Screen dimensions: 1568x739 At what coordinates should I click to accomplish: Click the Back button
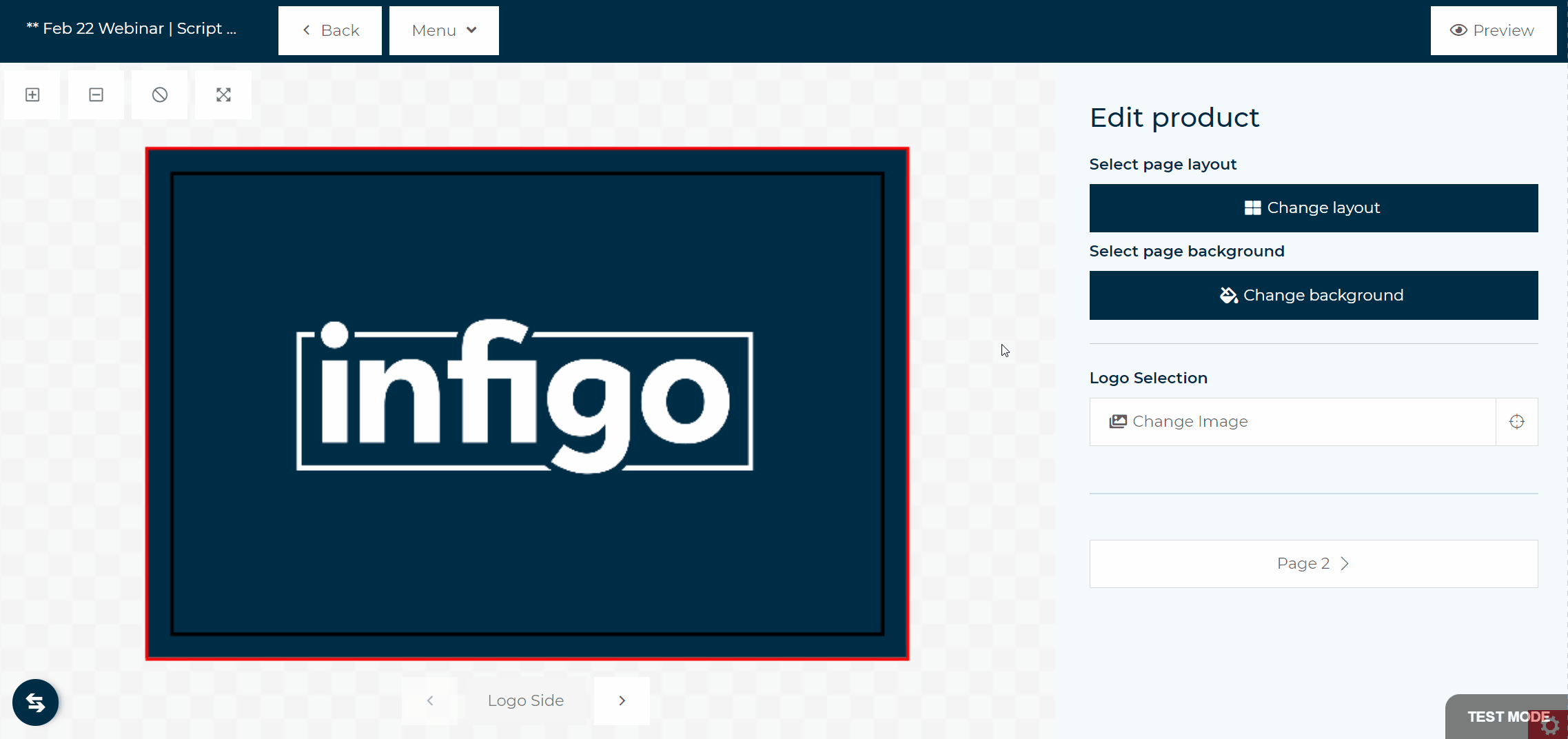tap(330, 30)
